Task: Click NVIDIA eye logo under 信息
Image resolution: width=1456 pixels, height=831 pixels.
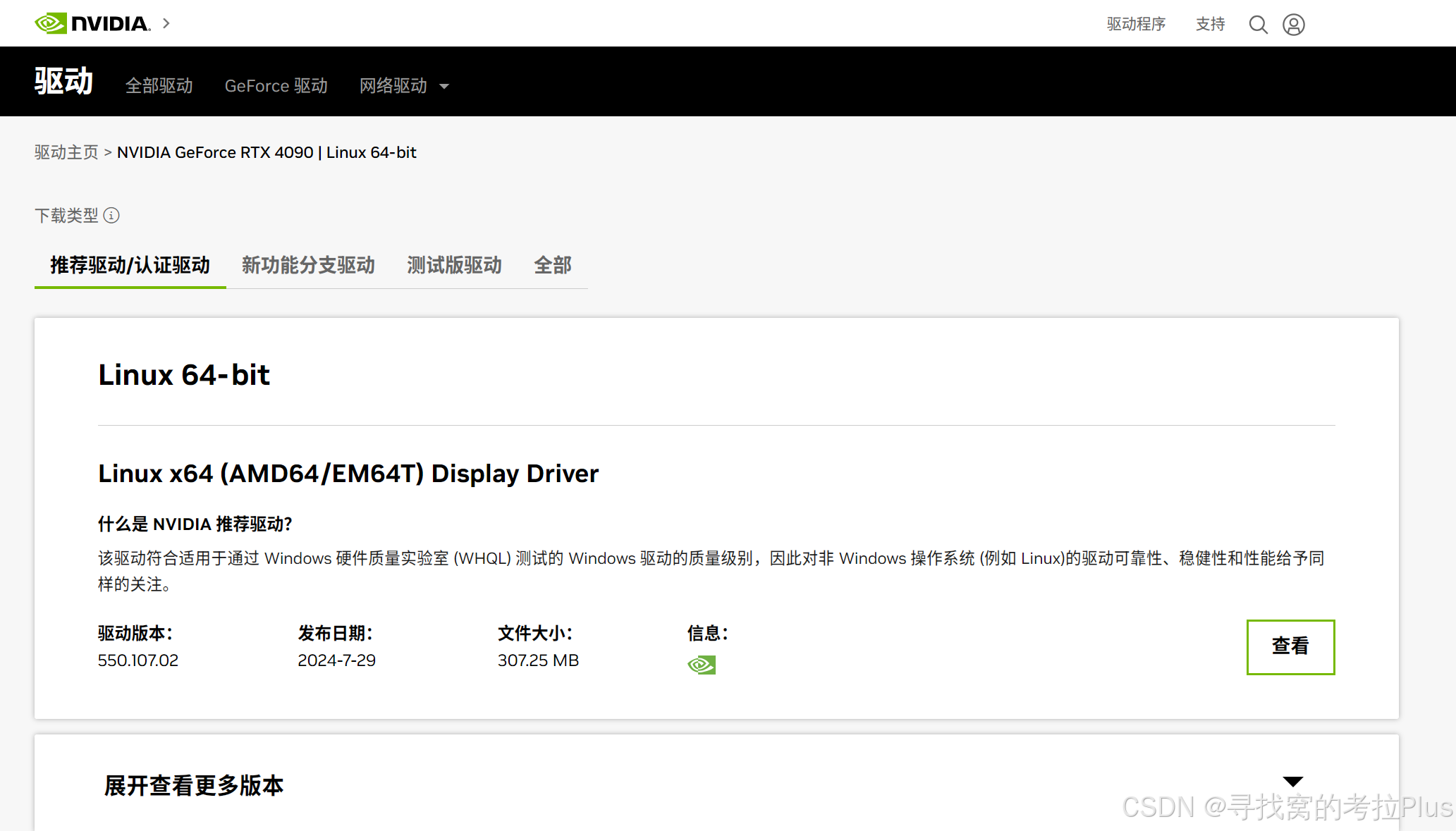Action: pos(702,665)
